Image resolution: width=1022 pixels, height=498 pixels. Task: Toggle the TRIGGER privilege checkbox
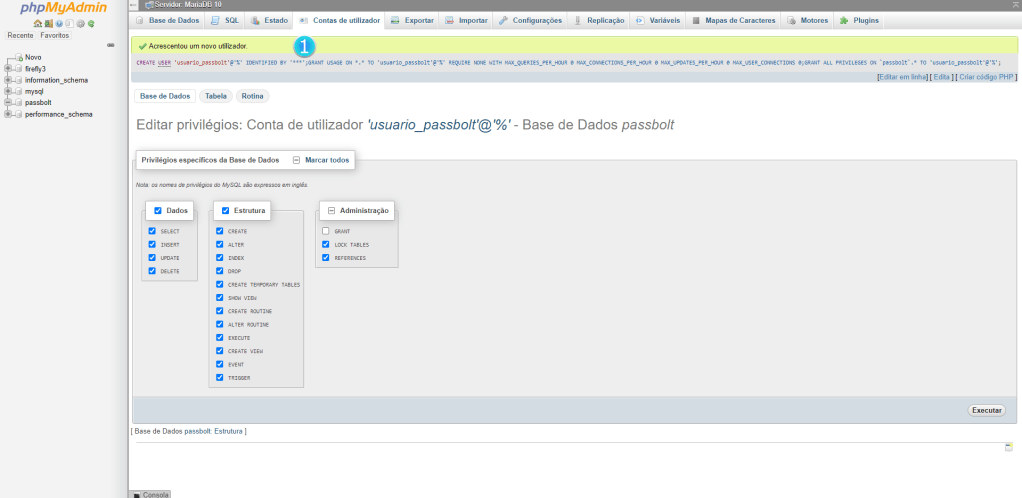pyautogui.click(x=220, y=378)
